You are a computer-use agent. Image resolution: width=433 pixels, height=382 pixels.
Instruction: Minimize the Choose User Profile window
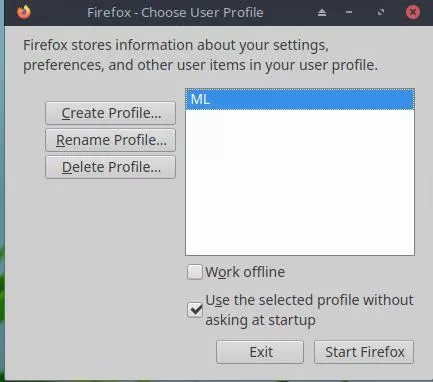point(349,12)
